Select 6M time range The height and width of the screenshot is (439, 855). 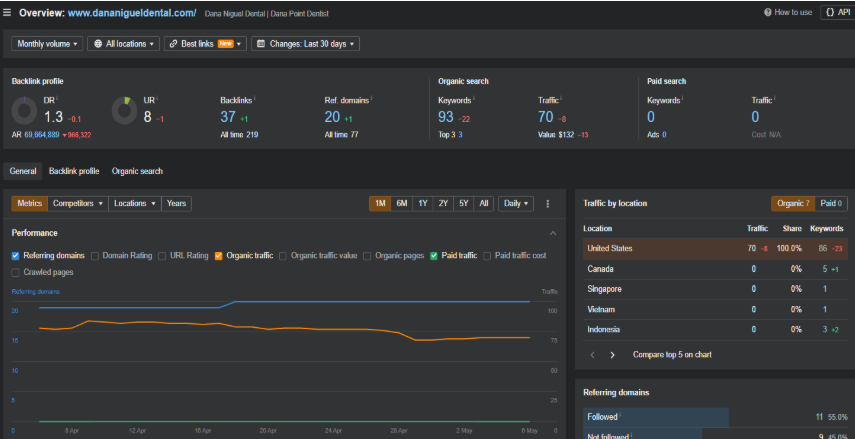pyautogui.click(x=402, y=203)
